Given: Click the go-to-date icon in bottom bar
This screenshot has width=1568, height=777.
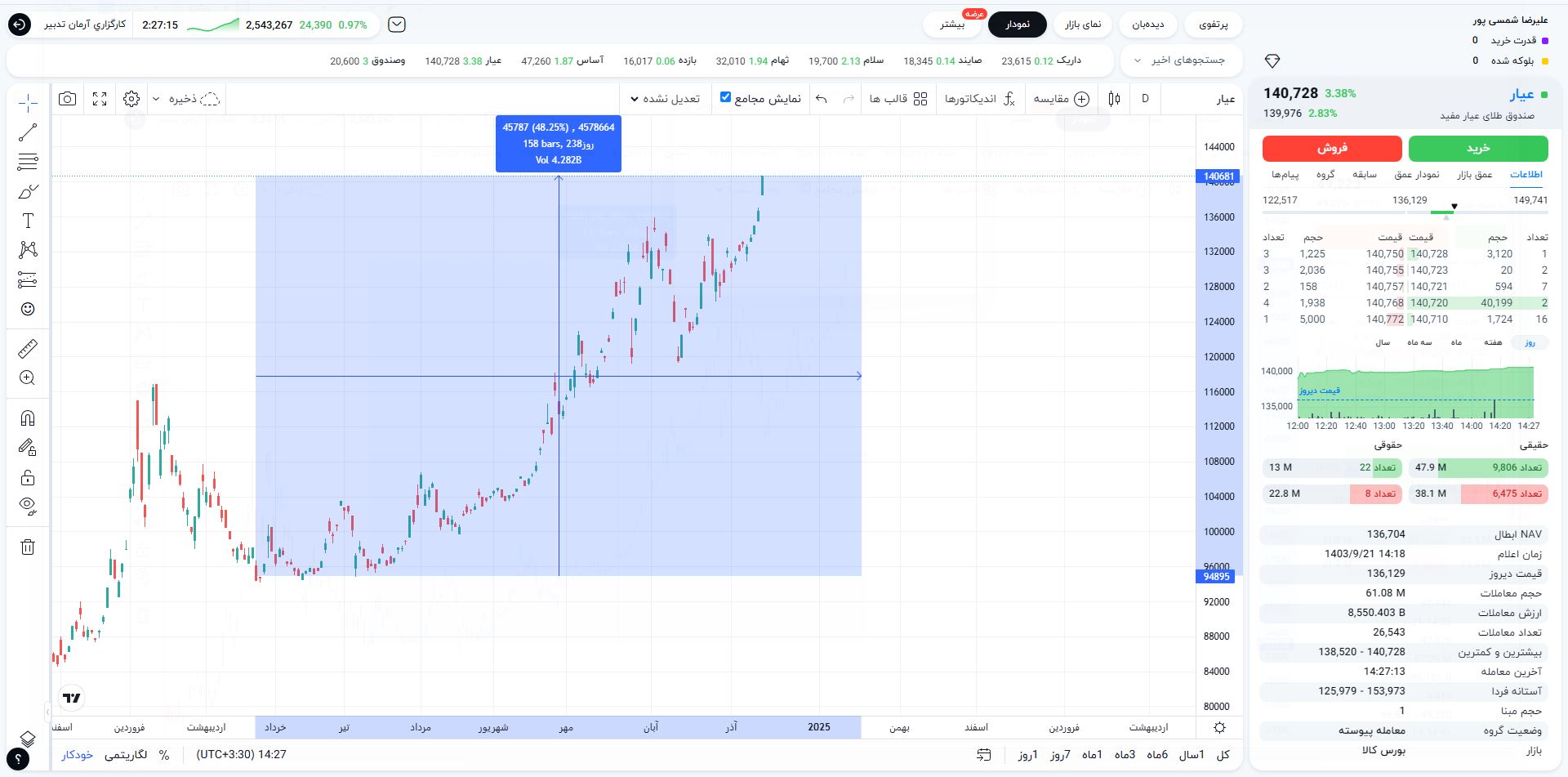Looking at the screenshot, I should pos(984,755).
